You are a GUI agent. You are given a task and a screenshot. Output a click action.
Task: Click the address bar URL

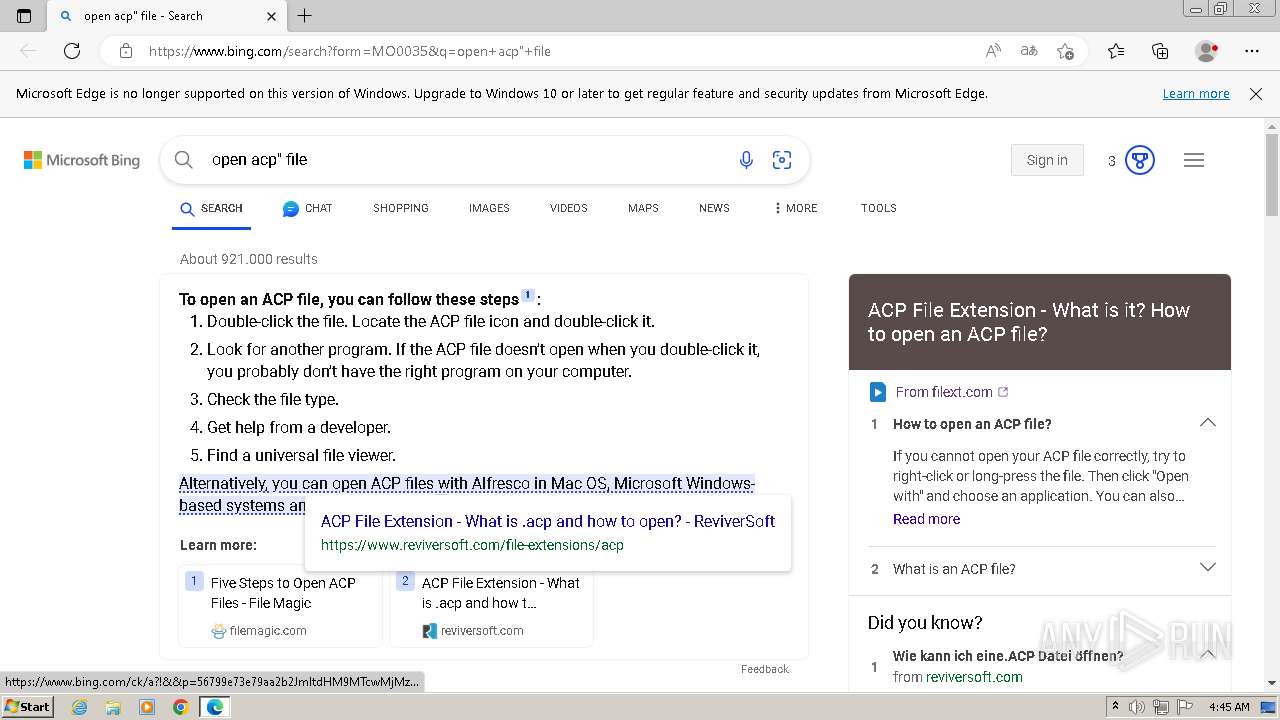(350, 51)
